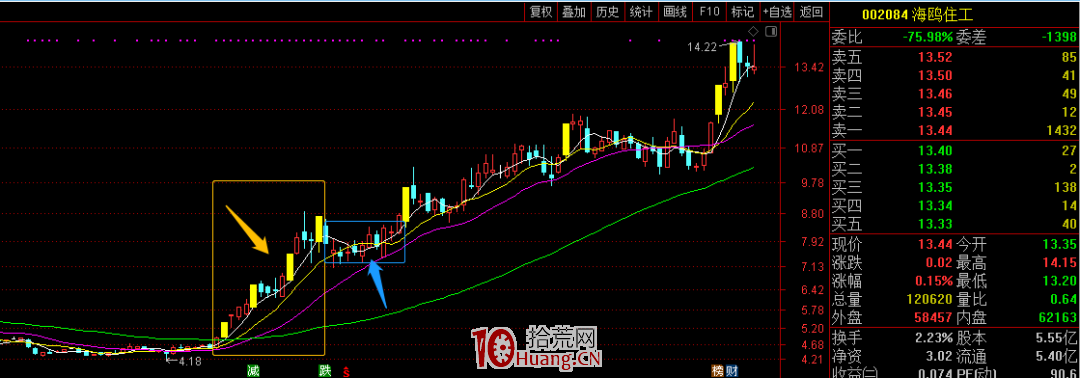Click the 量比 value 0.64
Viewport: 1080px width, 378px height.
pos(1063,300)
